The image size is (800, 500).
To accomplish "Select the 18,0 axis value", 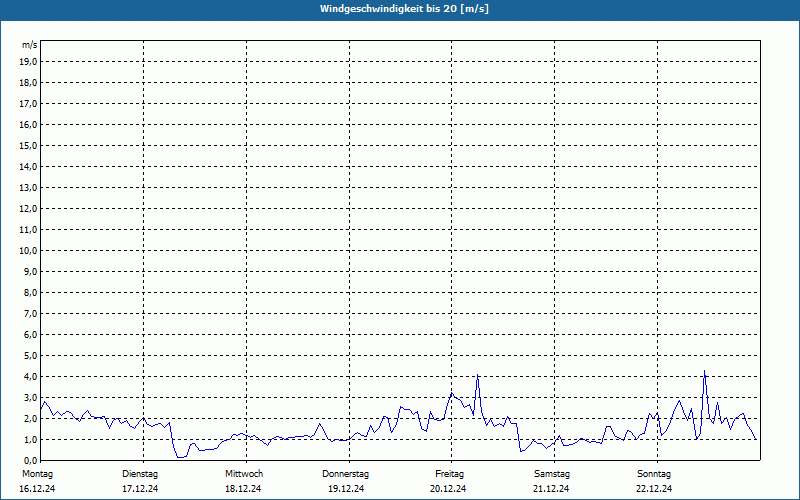I will [28, 83].
